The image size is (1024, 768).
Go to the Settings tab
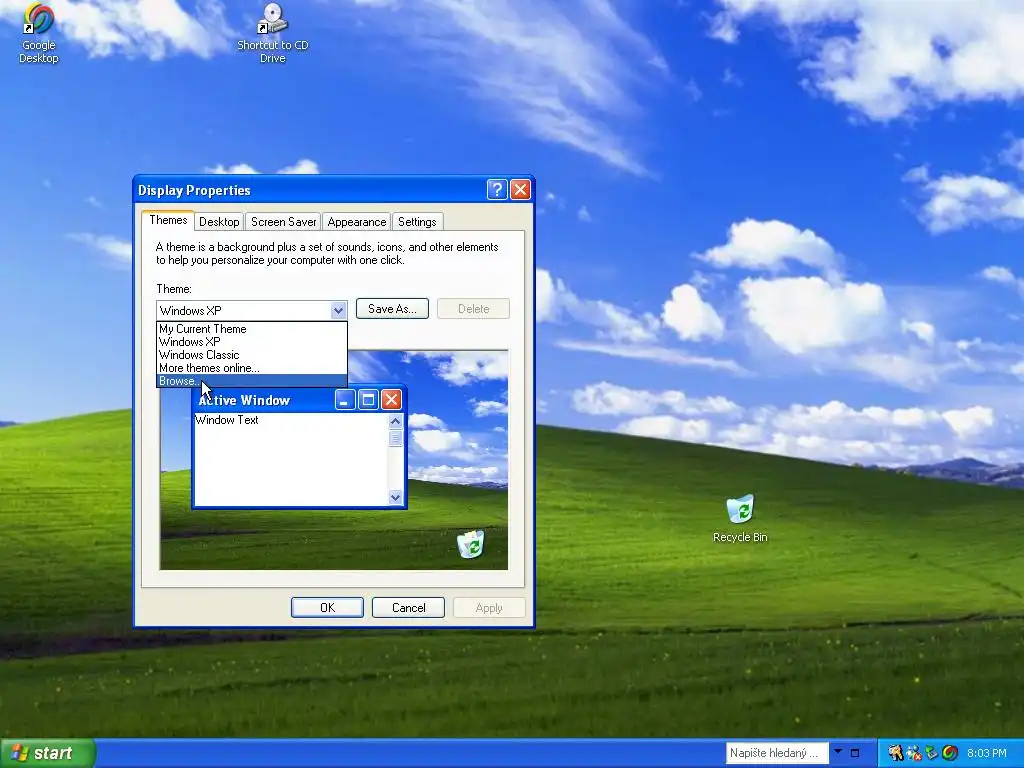click(x=417, y=222)
